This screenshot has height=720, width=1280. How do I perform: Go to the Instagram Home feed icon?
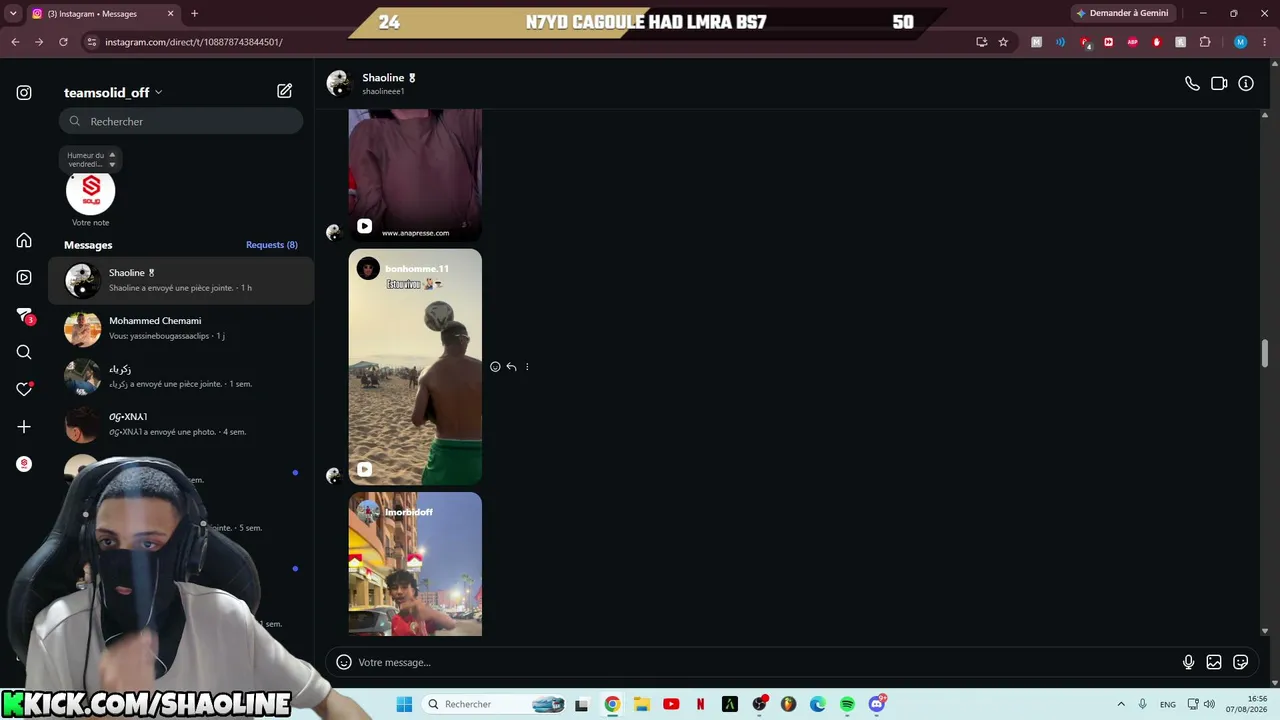tap(24, 240)
